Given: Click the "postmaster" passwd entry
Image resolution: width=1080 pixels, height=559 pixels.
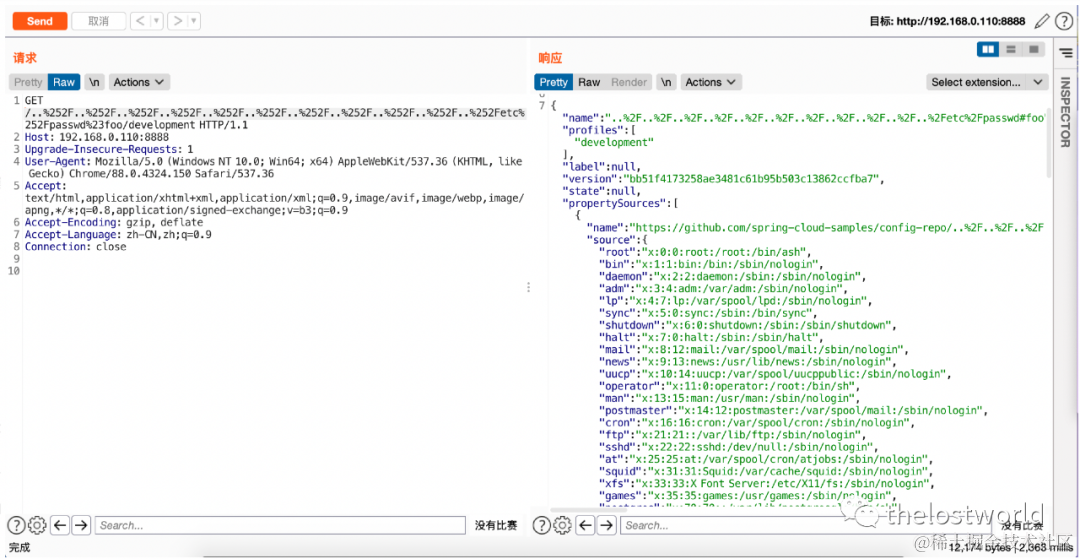Looking at the screenshot, I should [793, 410].
